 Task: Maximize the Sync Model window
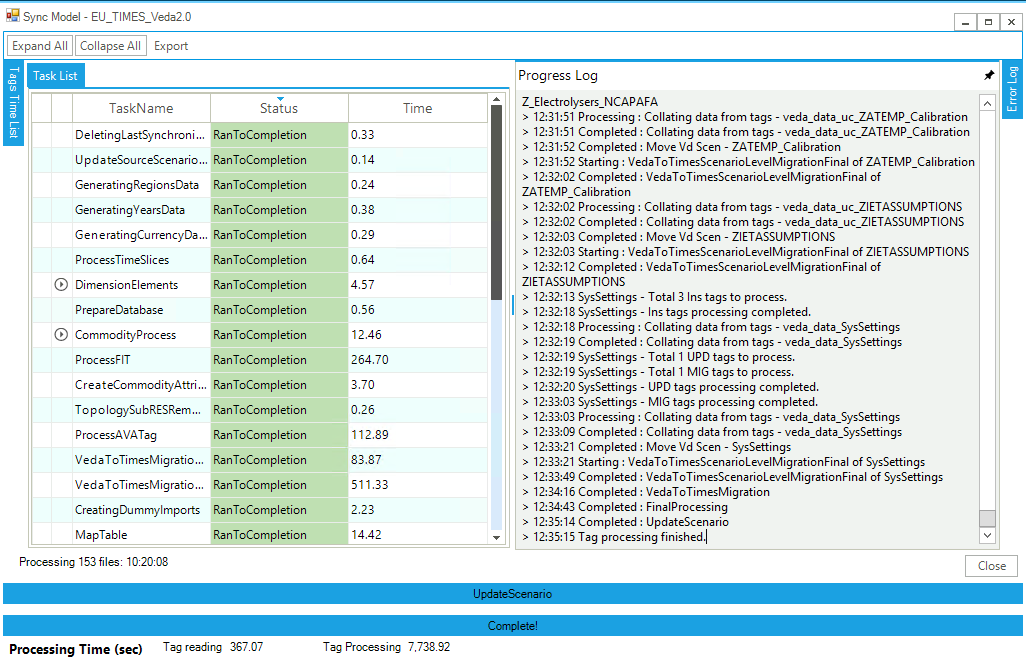(x=988, y=22)
